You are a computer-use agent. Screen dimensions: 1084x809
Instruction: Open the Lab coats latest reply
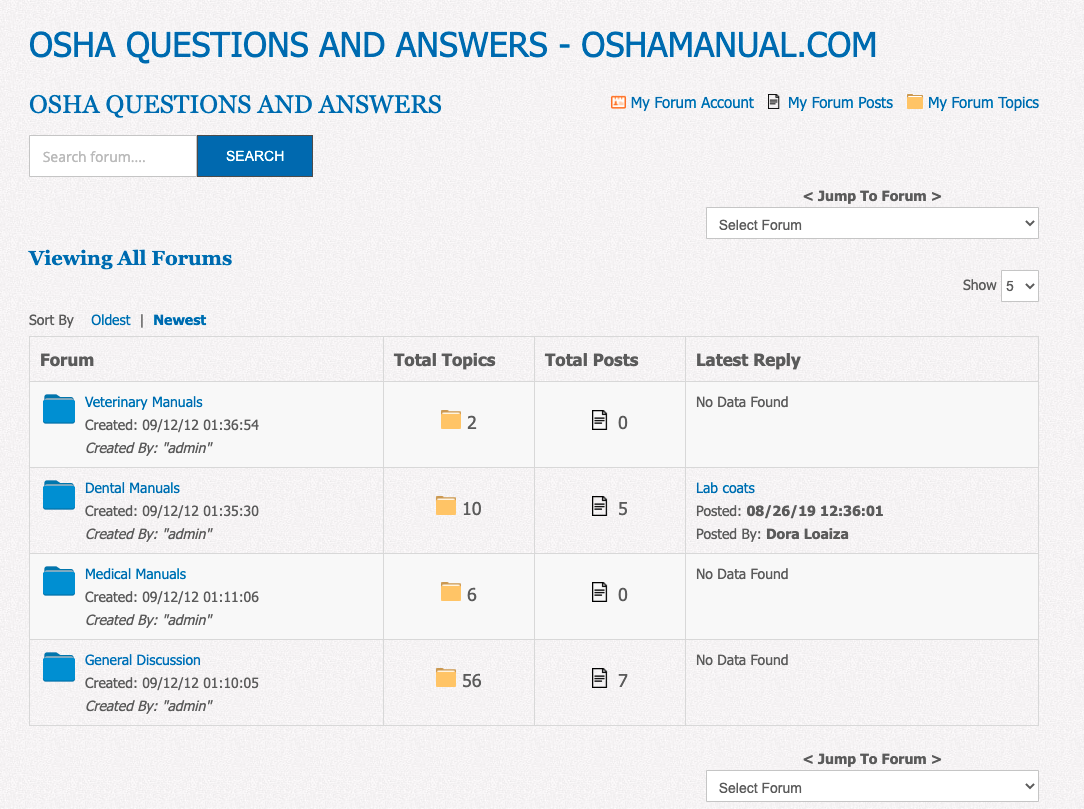[x=725, y=488]
